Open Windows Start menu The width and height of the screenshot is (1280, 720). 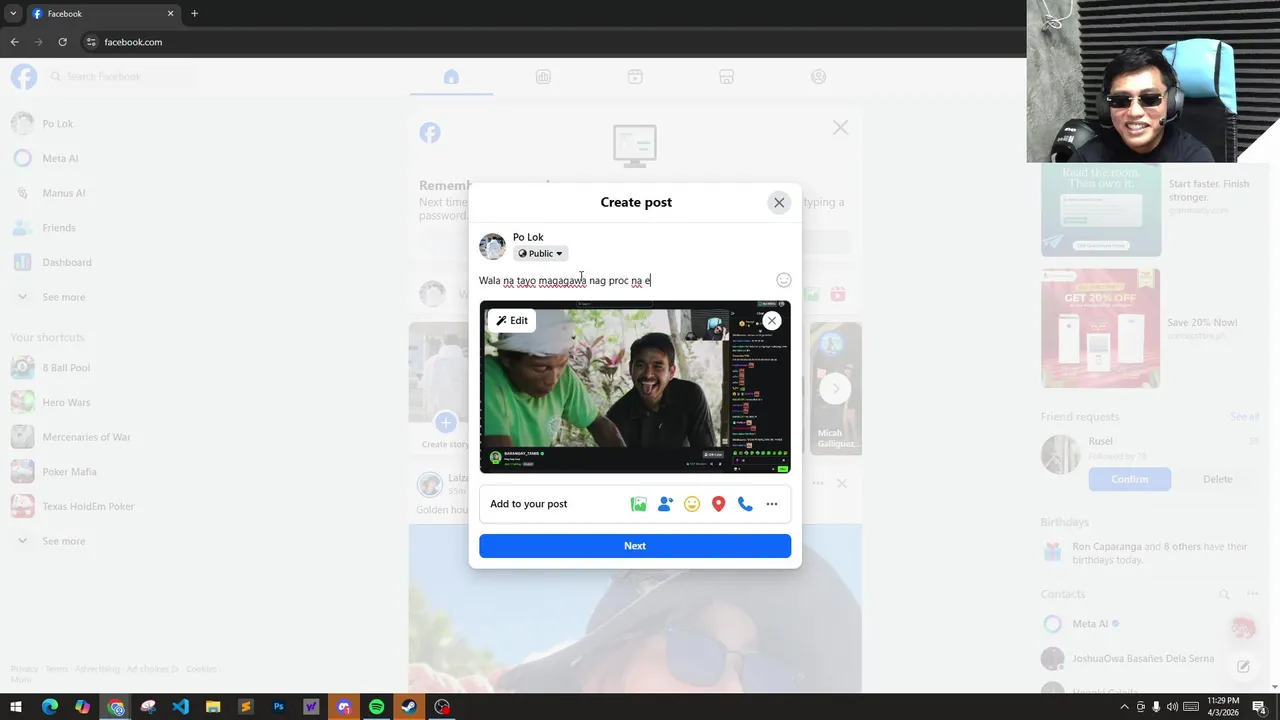coord(16,707)
